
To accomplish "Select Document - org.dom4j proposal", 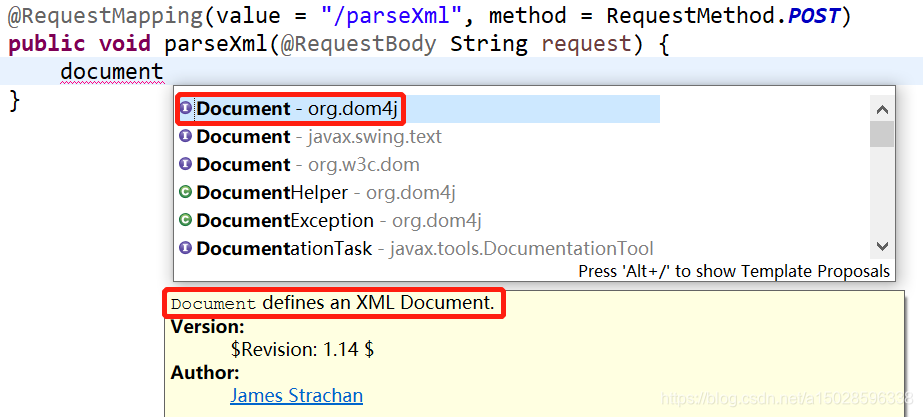I will pos(419,109).
